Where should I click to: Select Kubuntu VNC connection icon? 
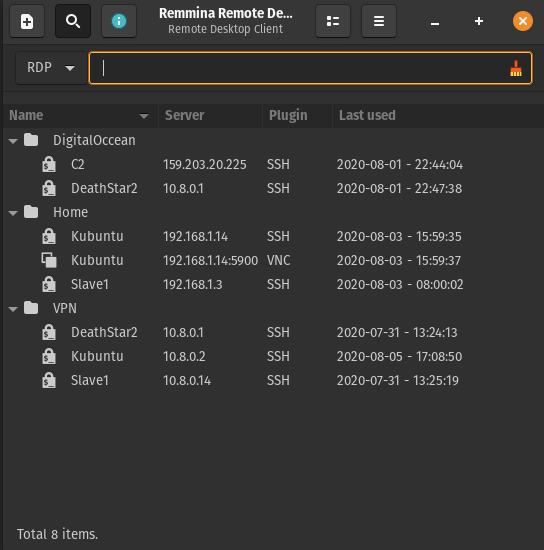(49, 260)
